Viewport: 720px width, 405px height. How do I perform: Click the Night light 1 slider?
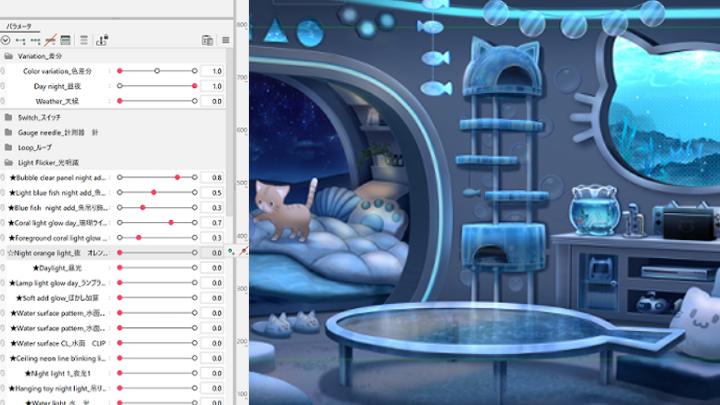click(x=157, y=373)
